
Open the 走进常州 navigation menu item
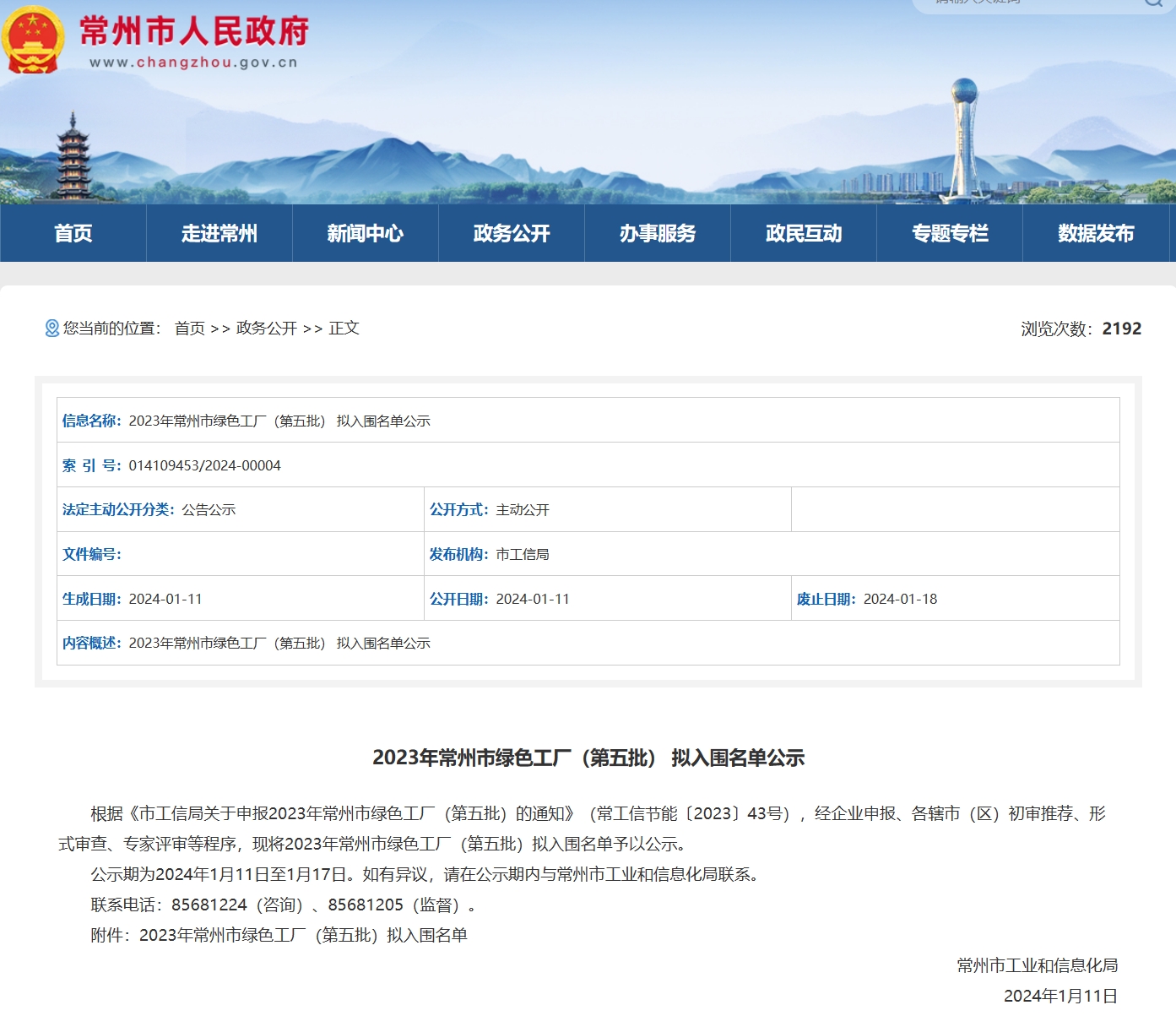pyautogui.click(x=219, y=233)
